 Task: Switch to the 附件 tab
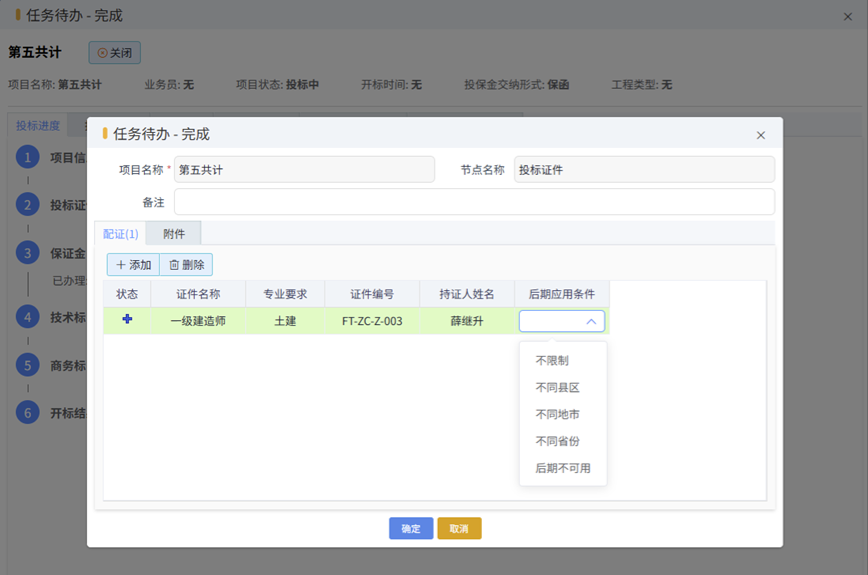click(174, 234)
